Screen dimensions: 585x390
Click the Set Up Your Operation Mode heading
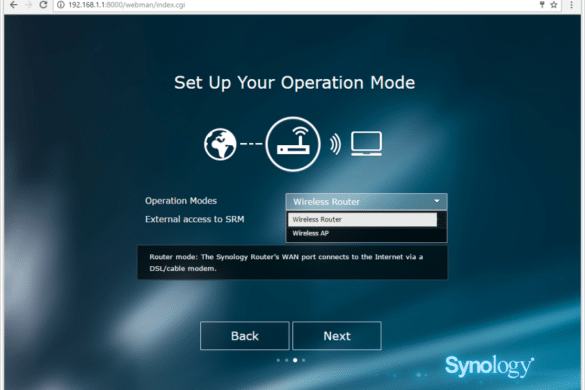coord(294,83)
